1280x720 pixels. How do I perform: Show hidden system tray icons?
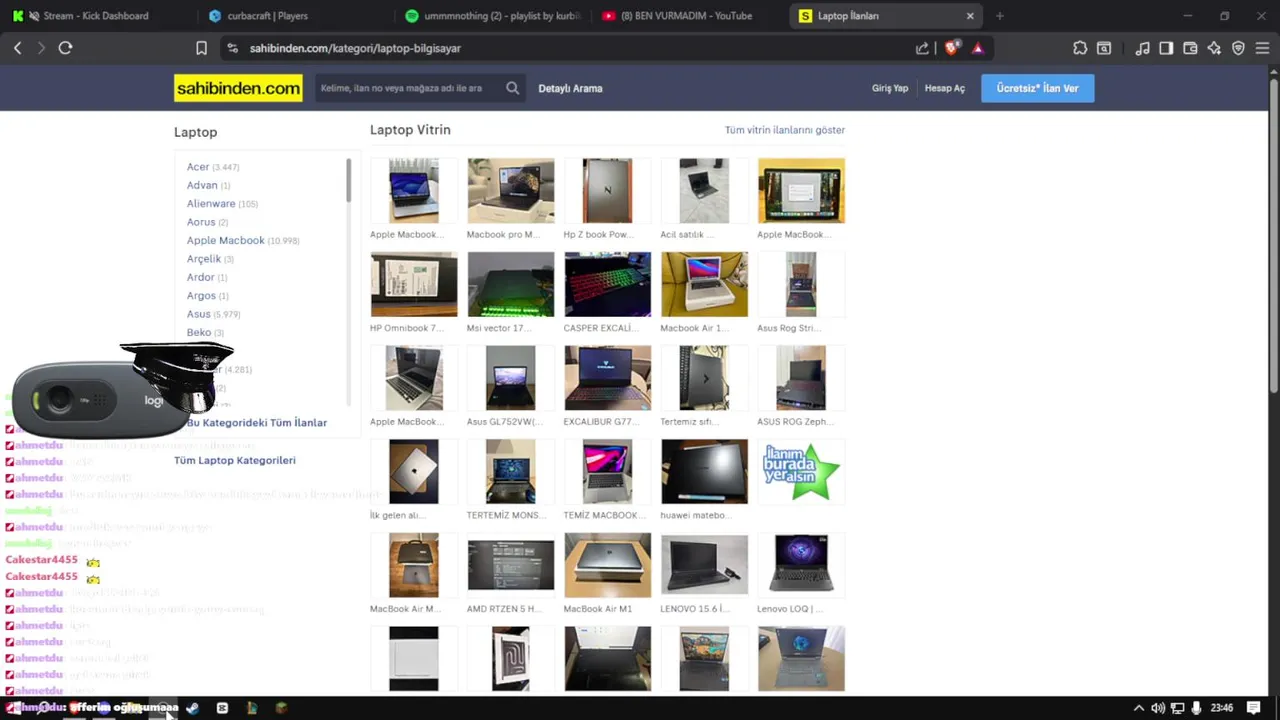pyautogui.click(x=1138, y=708)
